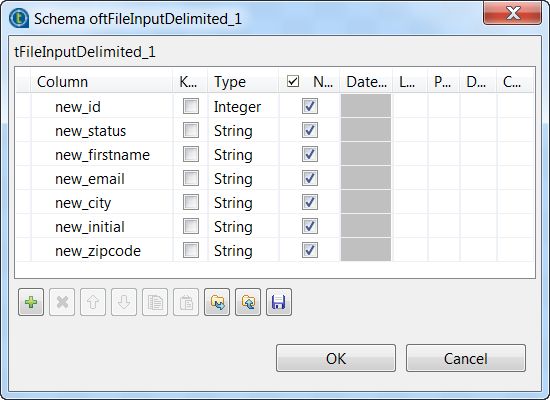This screenshot has width=550, height=400.
Task: Click the Cancel button
Action: coord(466,358)
